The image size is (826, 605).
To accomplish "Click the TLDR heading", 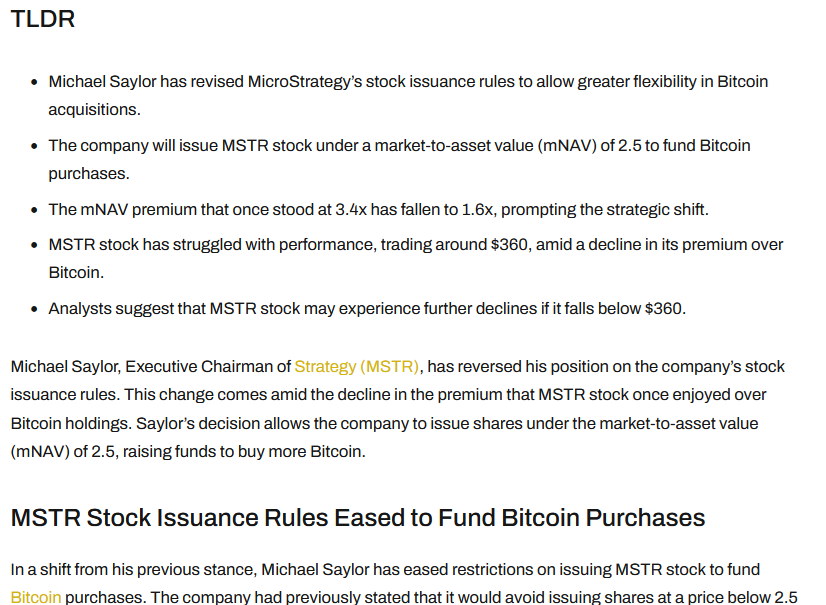I will click(42, 19).
